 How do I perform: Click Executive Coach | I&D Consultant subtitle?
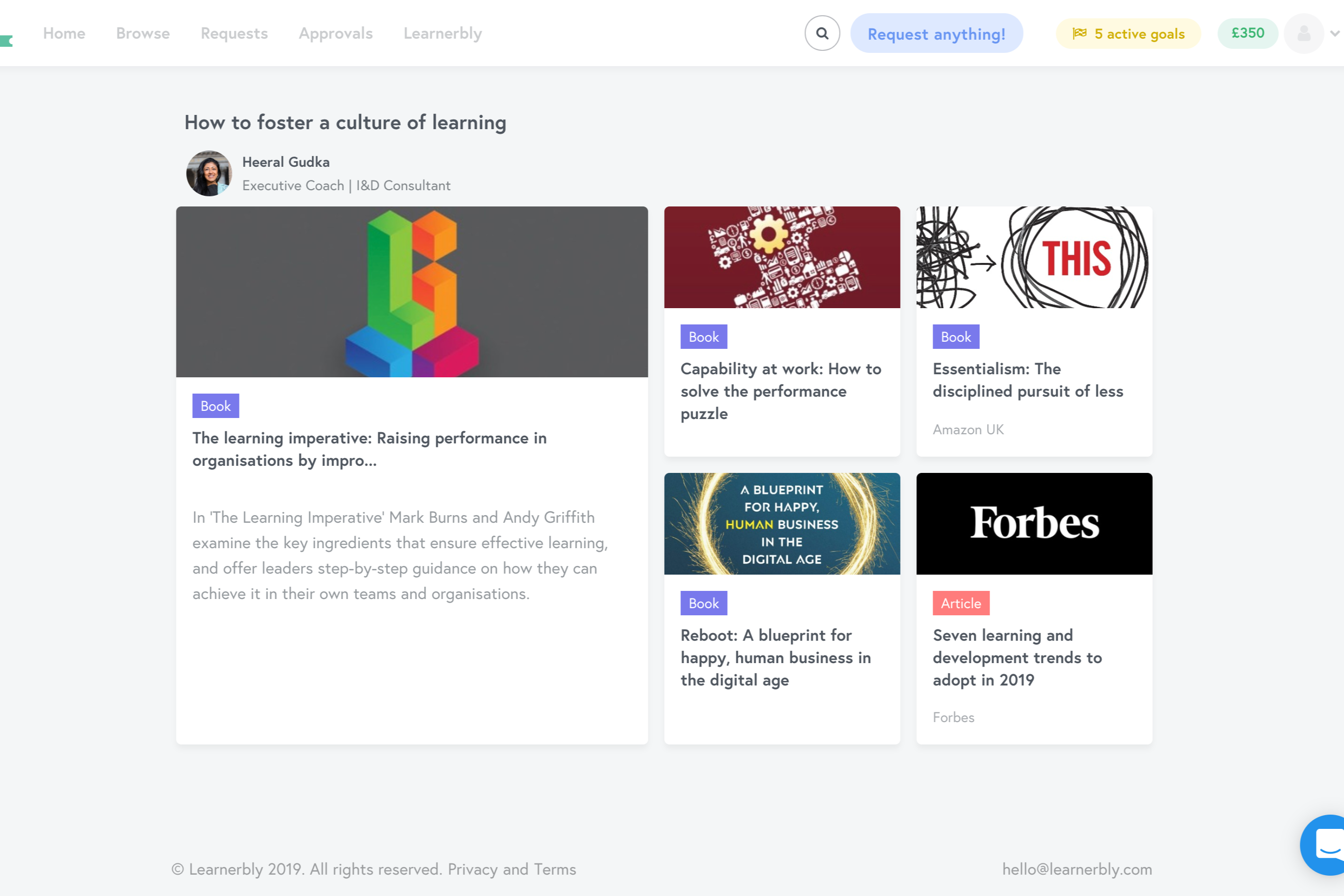click(346, 185)
